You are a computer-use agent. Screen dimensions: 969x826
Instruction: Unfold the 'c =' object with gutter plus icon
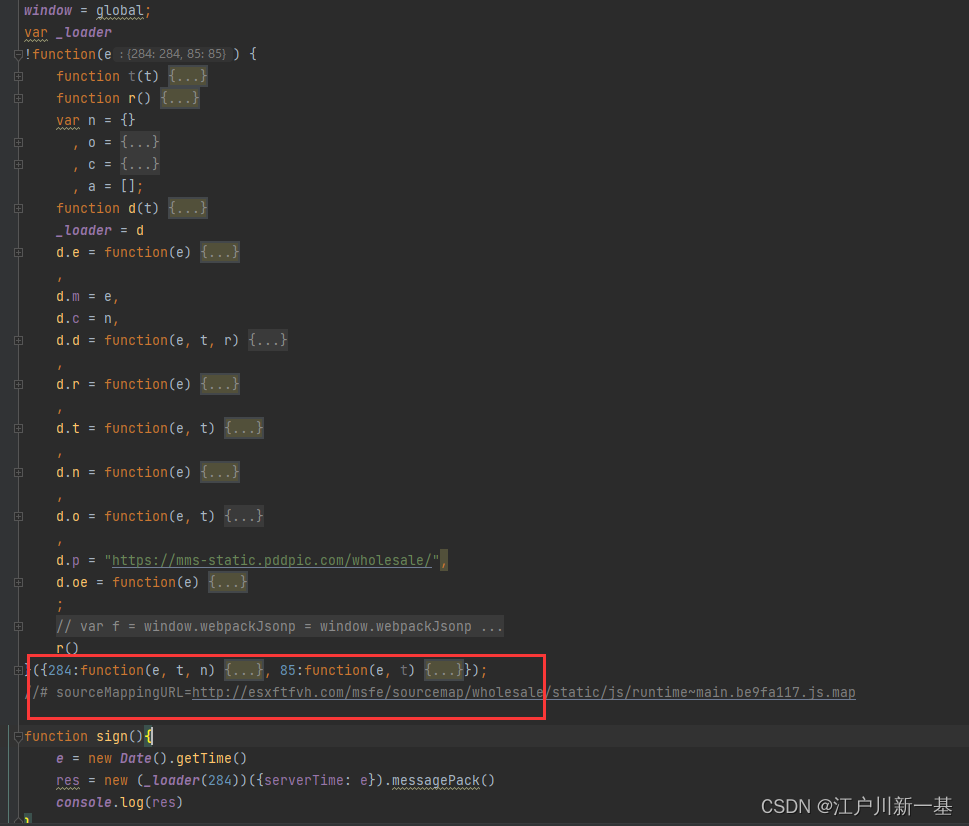[18, 164]
